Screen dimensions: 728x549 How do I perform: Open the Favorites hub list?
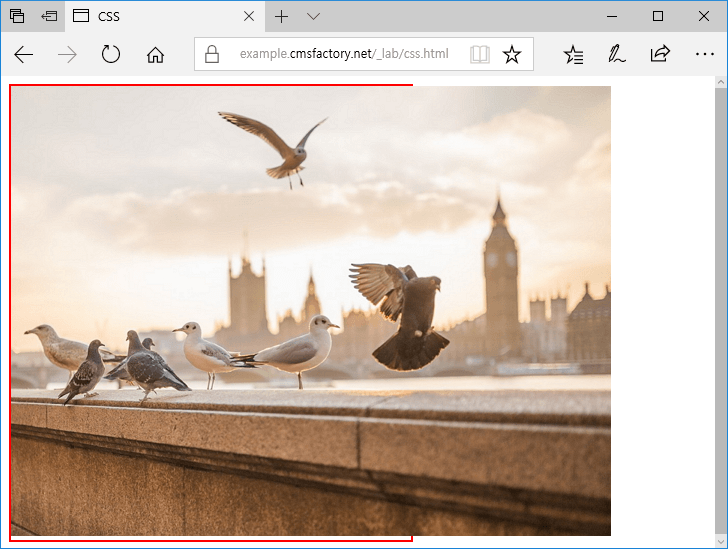573,55
